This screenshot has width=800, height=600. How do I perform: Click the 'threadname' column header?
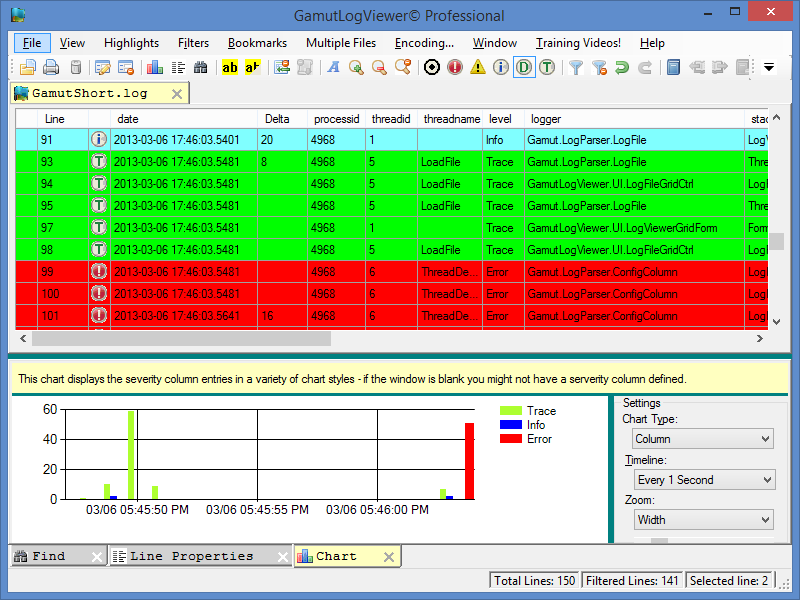[x=449, y=119]
